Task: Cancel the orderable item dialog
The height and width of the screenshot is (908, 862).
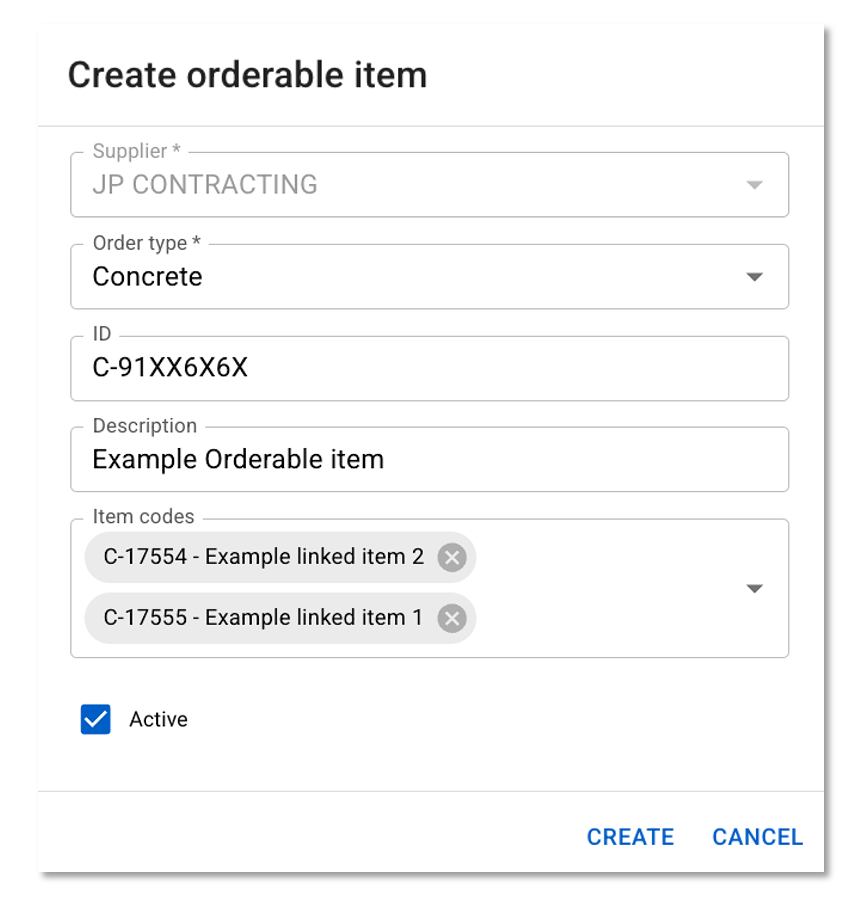Action: pyautogui.click(x=757, y=837)
